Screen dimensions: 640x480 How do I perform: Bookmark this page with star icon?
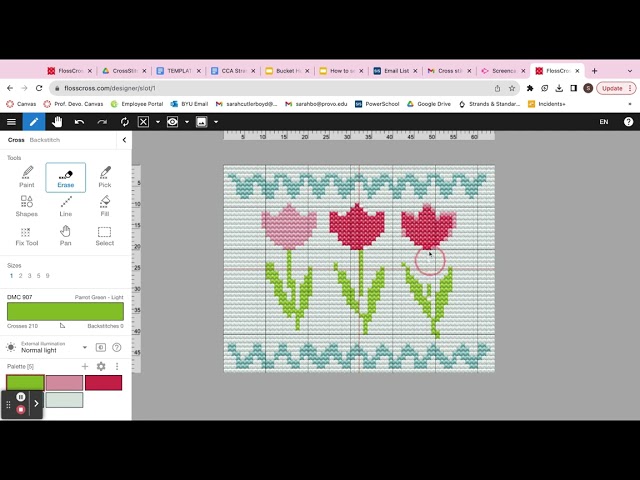click(512, 88)
